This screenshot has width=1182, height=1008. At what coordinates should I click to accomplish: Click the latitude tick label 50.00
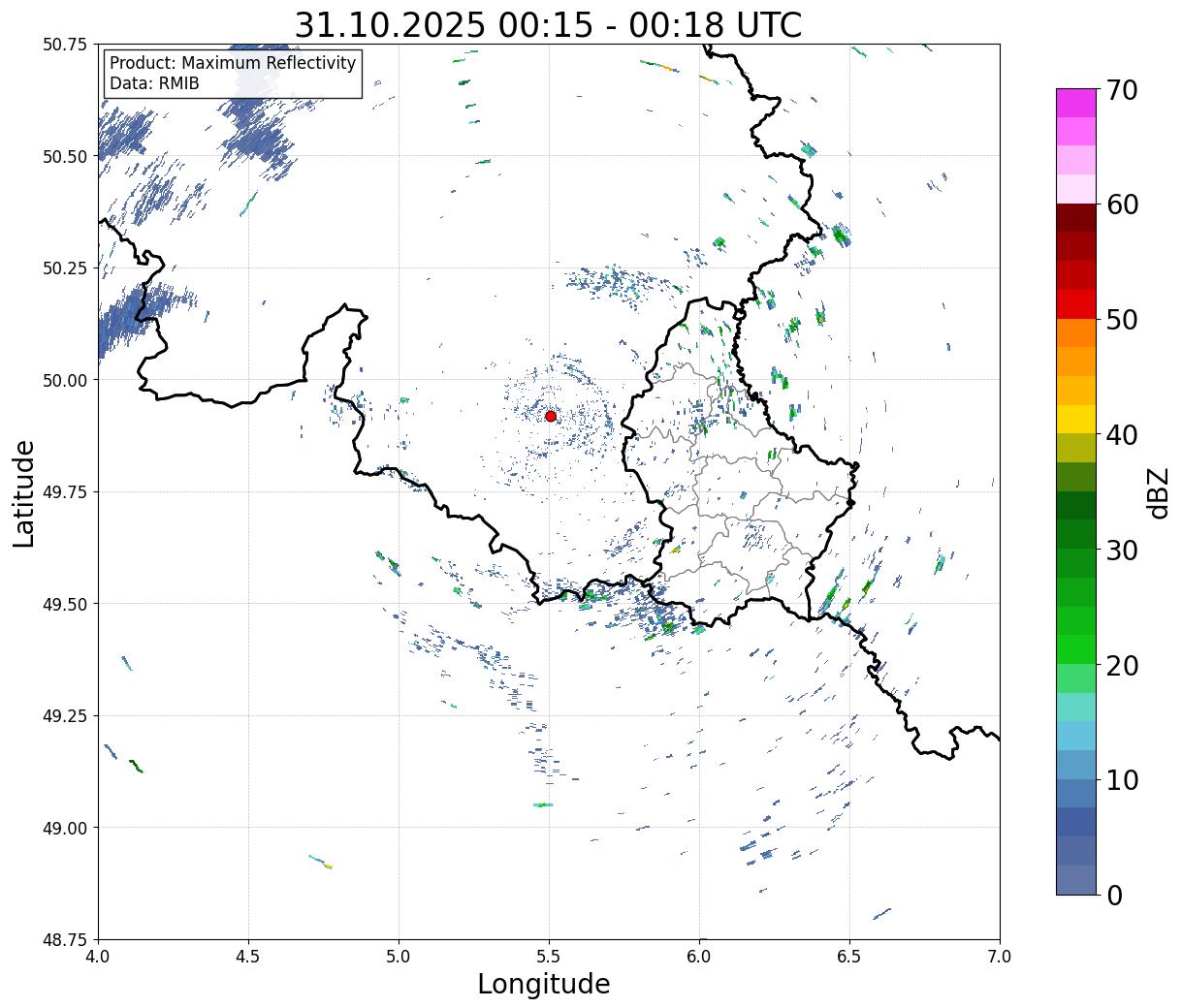click(65, 380)
